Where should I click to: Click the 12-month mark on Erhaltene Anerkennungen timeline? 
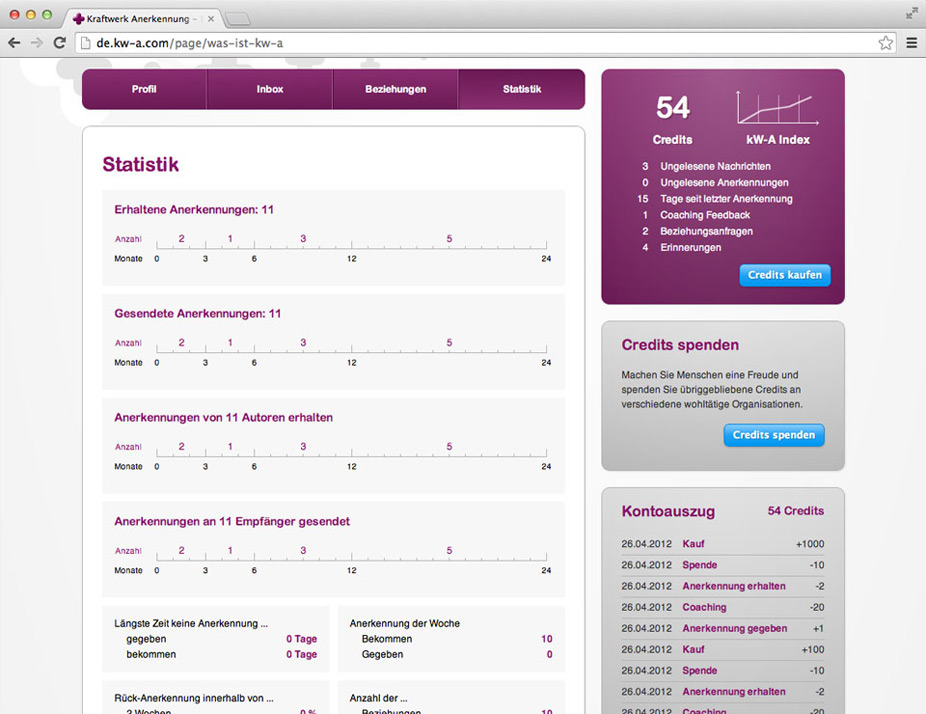click(x=351, y=246)
